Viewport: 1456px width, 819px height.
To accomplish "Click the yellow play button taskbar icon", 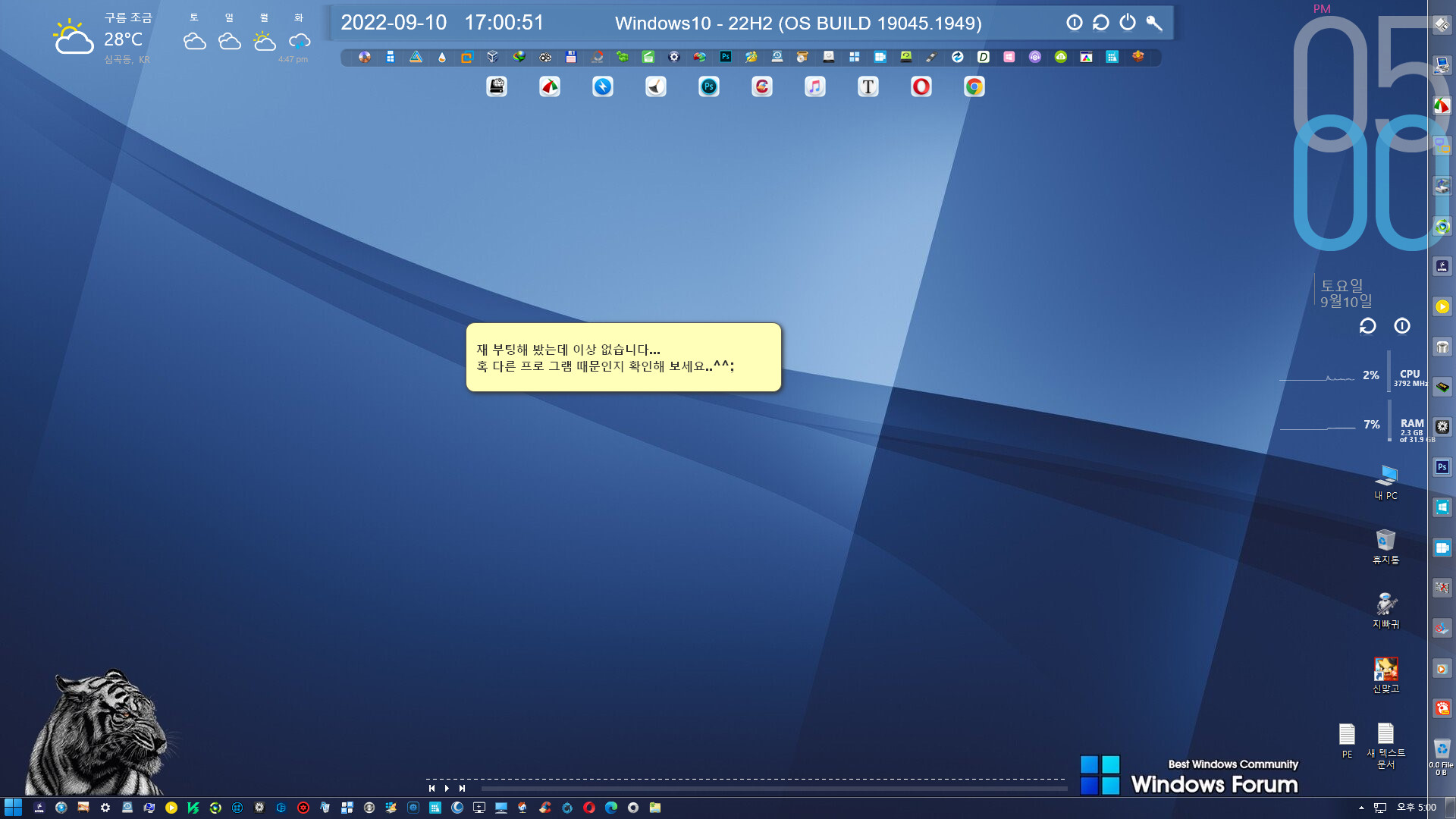I will point(171,808).
